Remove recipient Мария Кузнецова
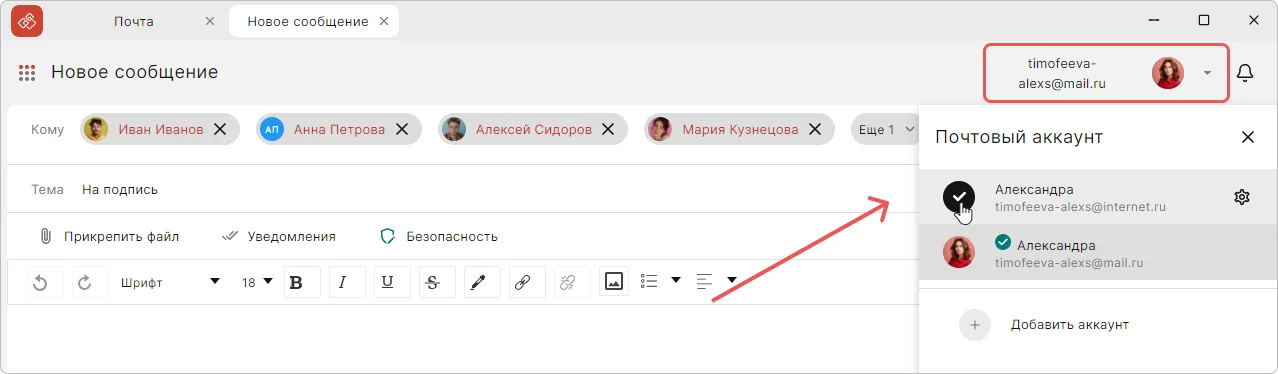The height and width of the screenshot is (374, 1278). (x=815, y=129)
